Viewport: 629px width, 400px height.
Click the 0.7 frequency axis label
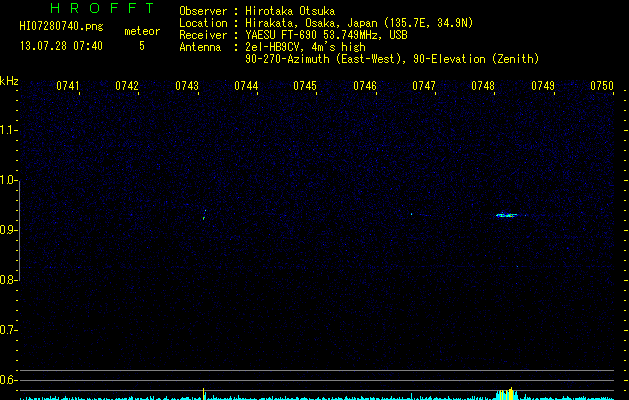(x=8, y=330)
